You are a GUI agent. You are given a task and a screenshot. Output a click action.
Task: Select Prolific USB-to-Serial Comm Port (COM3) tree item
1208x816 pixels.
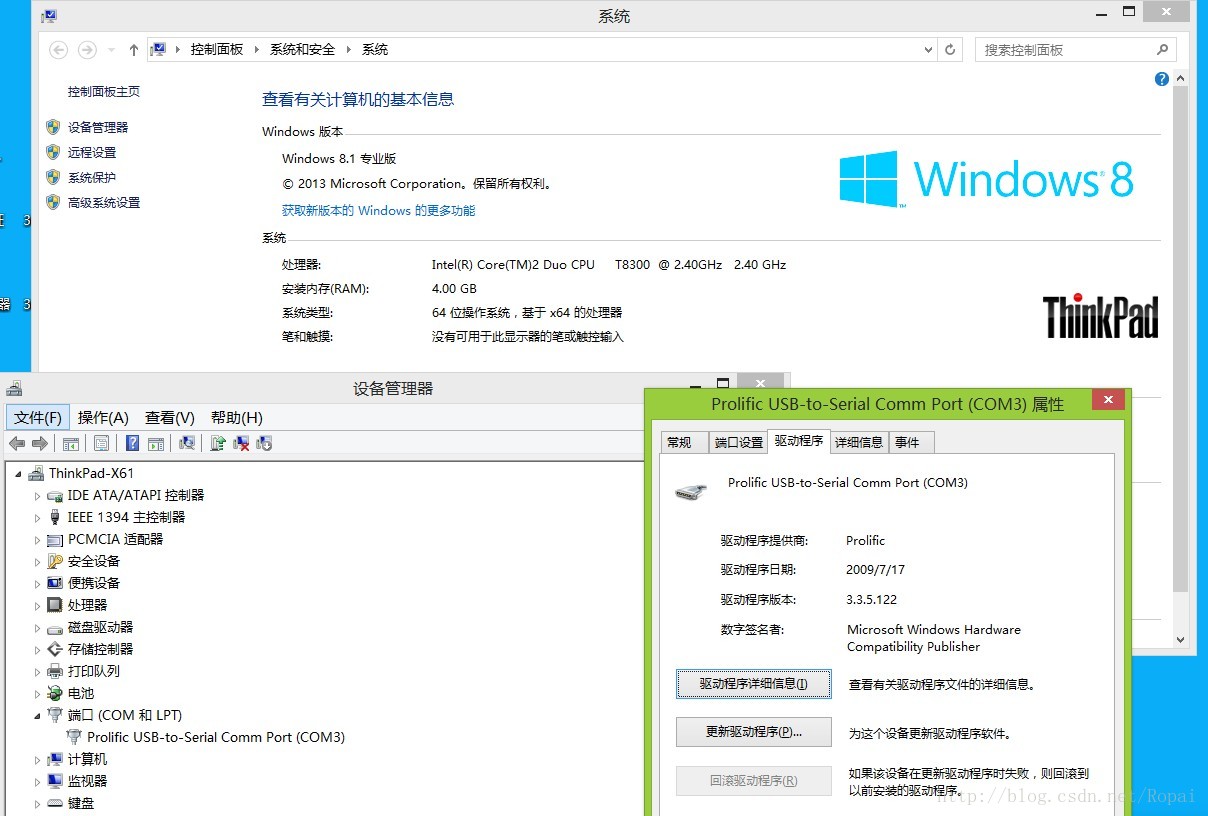216,737
